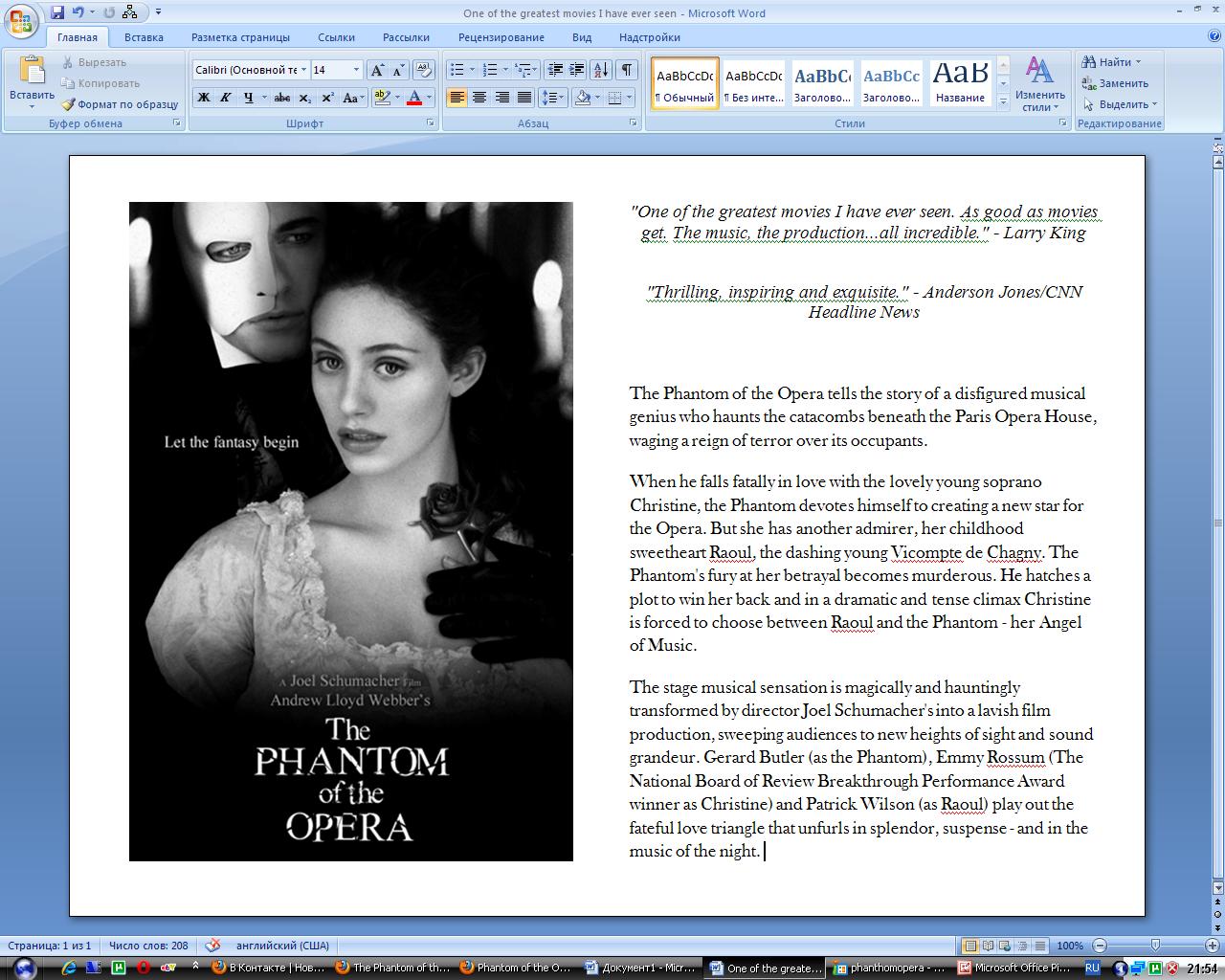Toggle bold formatting (Ж)
Screen dimensions: 1225x980
[x=203, y=98]
